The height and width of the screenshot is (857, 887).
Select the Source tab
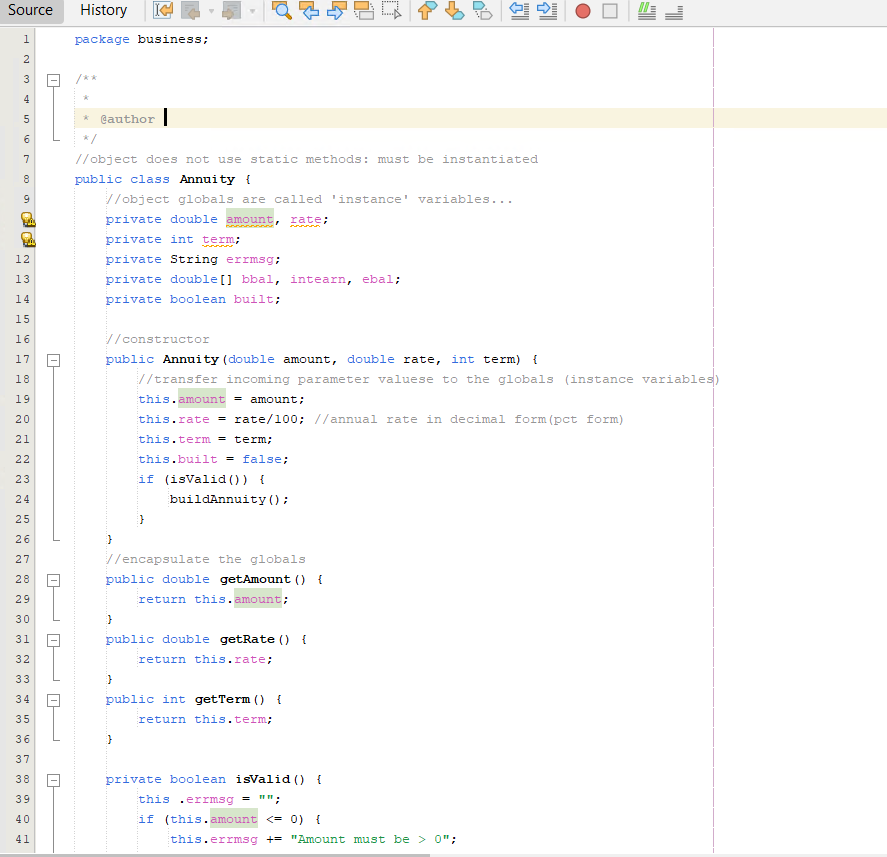click(31, 11)
